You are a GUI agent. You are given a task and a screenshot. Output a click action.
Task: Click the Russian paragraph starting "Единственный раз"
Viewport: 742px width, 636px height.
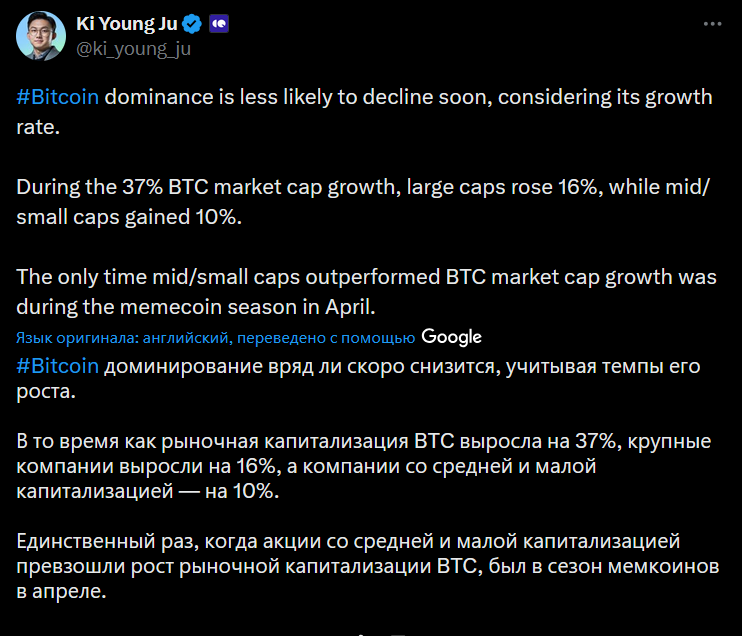pos(363,566)
